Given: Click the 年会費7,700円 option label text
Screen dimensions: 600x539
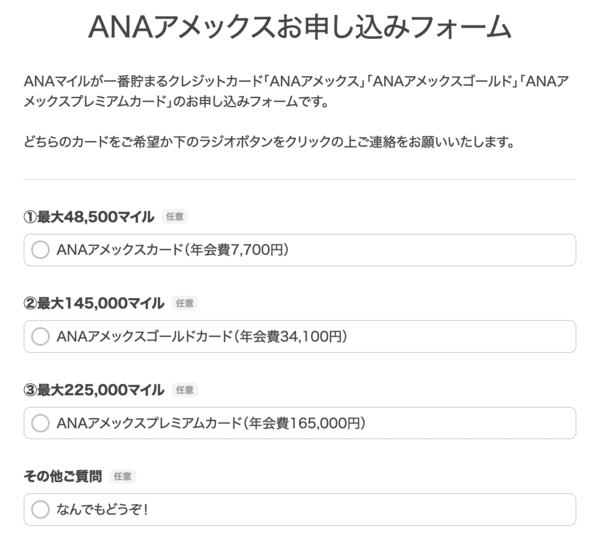Looking at the screenshot, I should (x=246, y=250).
